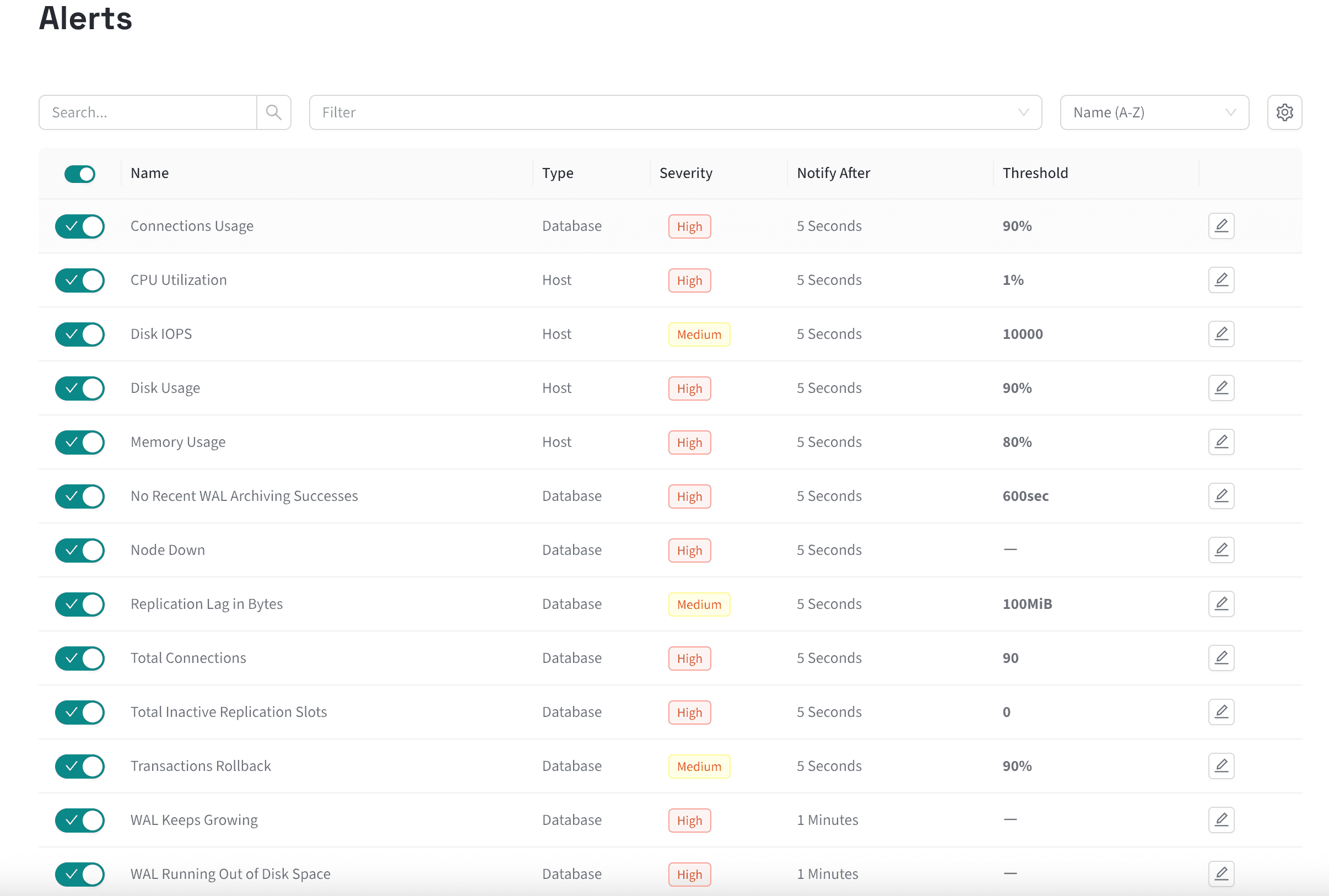
Task: Edit the Disk IOPS alert
Action: pyautogui.click(x=1221, y=334)
